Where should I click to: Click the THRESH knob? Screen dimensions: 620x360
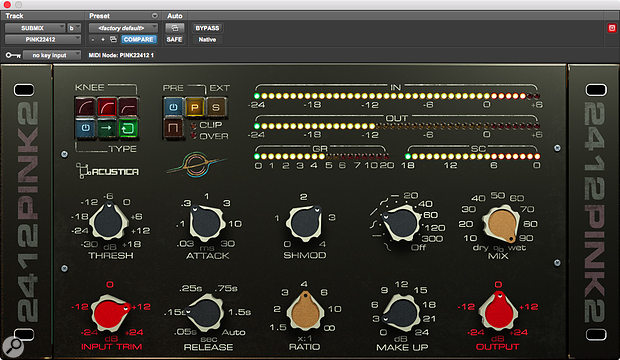[x=109, y=222]
